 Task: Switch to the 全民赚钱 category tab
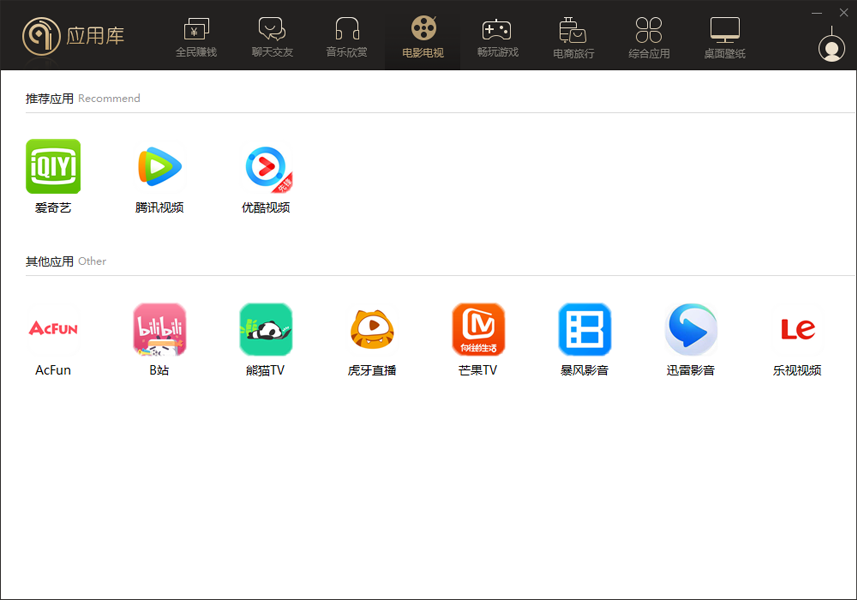196,37
